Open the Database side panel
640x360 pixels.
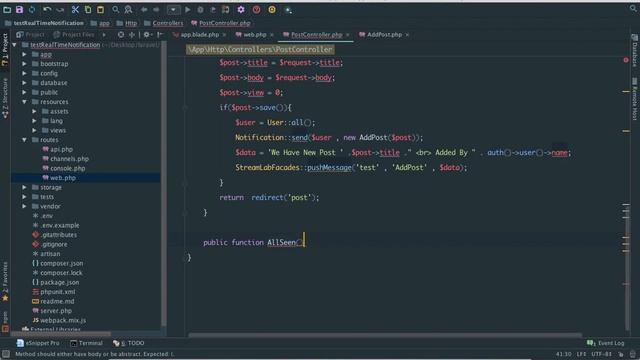click(635, 51)
